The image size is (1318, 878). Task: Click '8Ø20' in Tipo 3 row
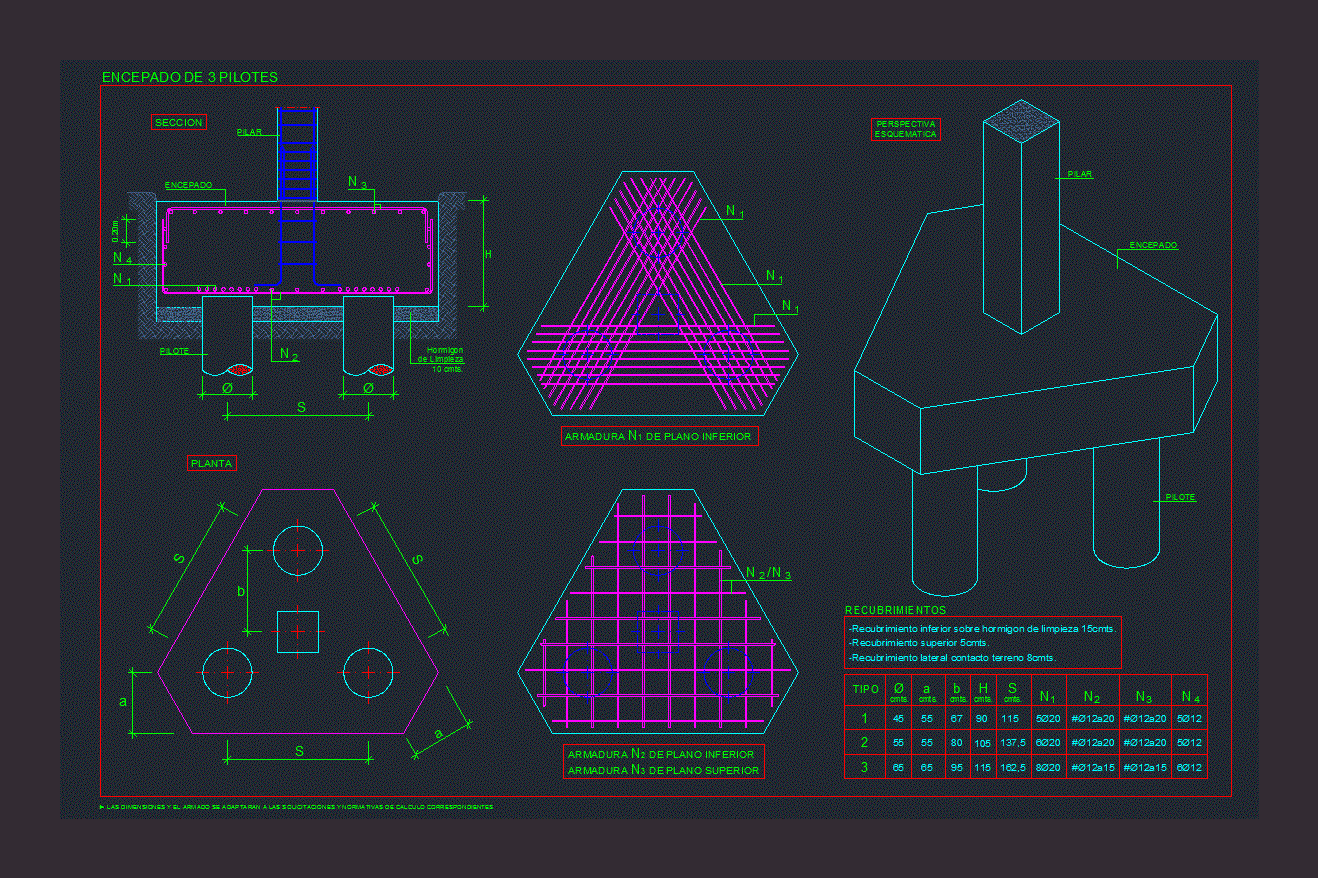(1048, 768)
